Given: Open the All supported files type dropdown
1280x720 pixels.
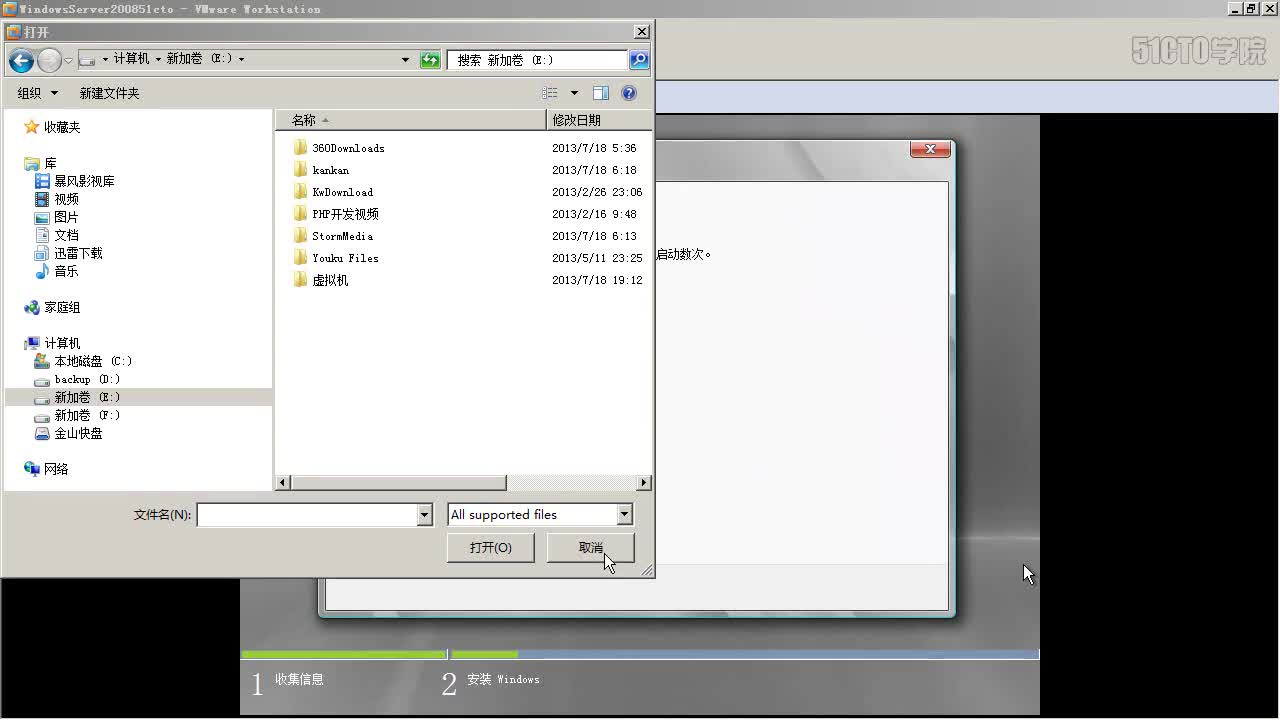Looking at the screenshot, I should click(x=540, y=515).
